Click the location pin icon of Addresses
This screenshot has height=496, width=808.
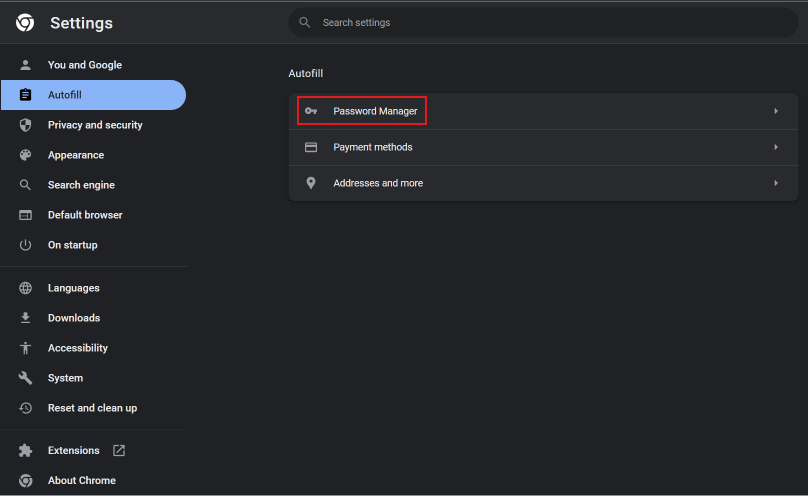pos(311,183)
